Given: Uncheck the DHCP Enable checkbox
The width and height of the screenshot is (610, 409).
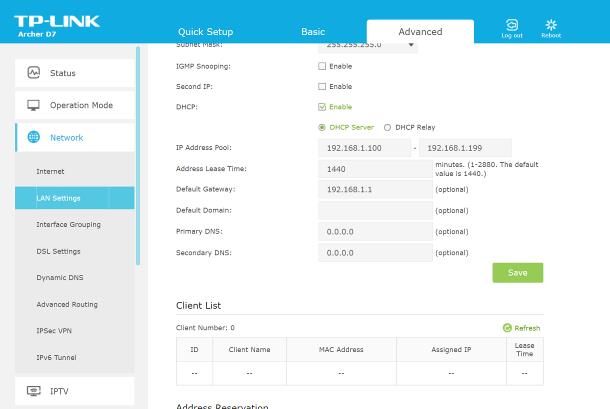Looking at the screenshot, I should click(x=322, y=107).
